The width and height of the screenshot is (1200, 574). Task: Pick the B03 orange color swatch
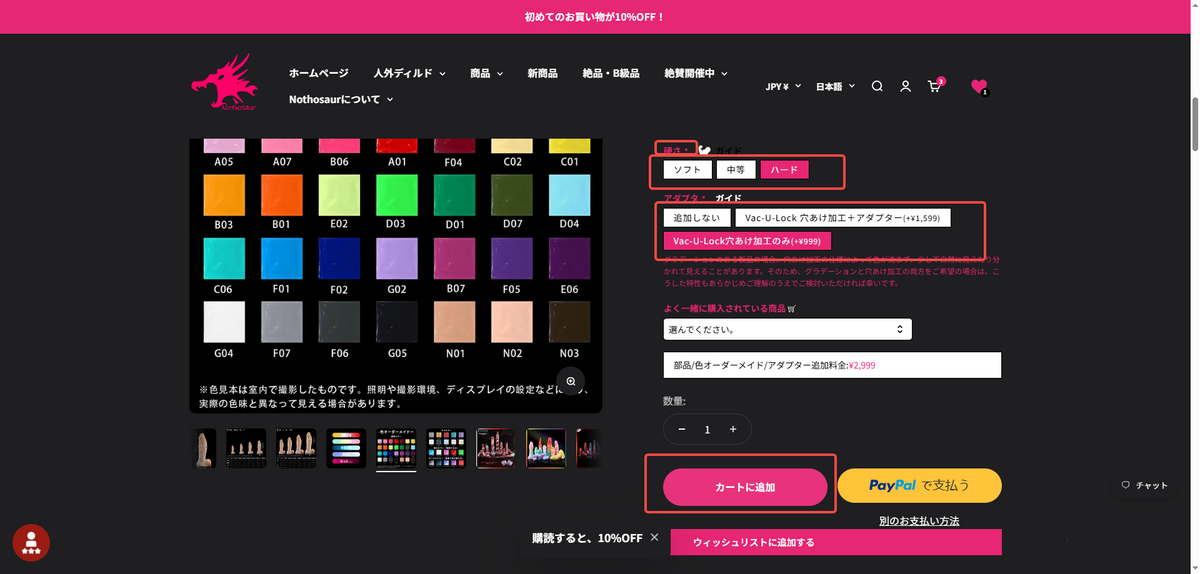pos(224,195)
